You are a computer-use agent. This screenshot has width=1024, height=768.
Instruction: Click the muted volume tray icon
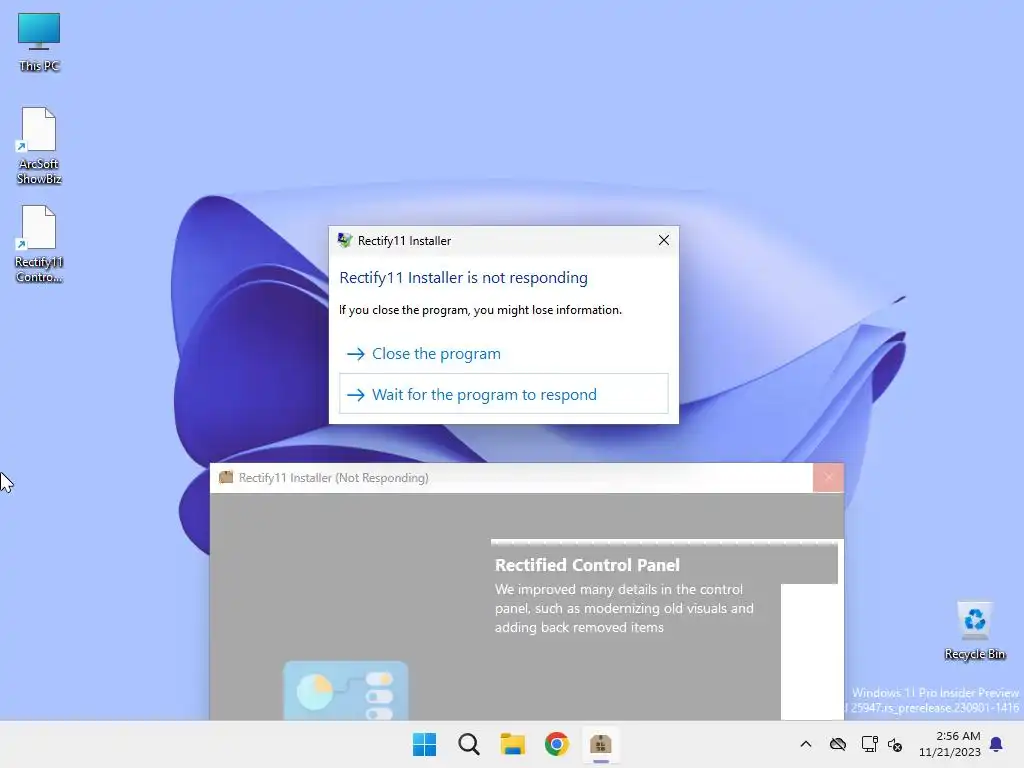(895, 744)
